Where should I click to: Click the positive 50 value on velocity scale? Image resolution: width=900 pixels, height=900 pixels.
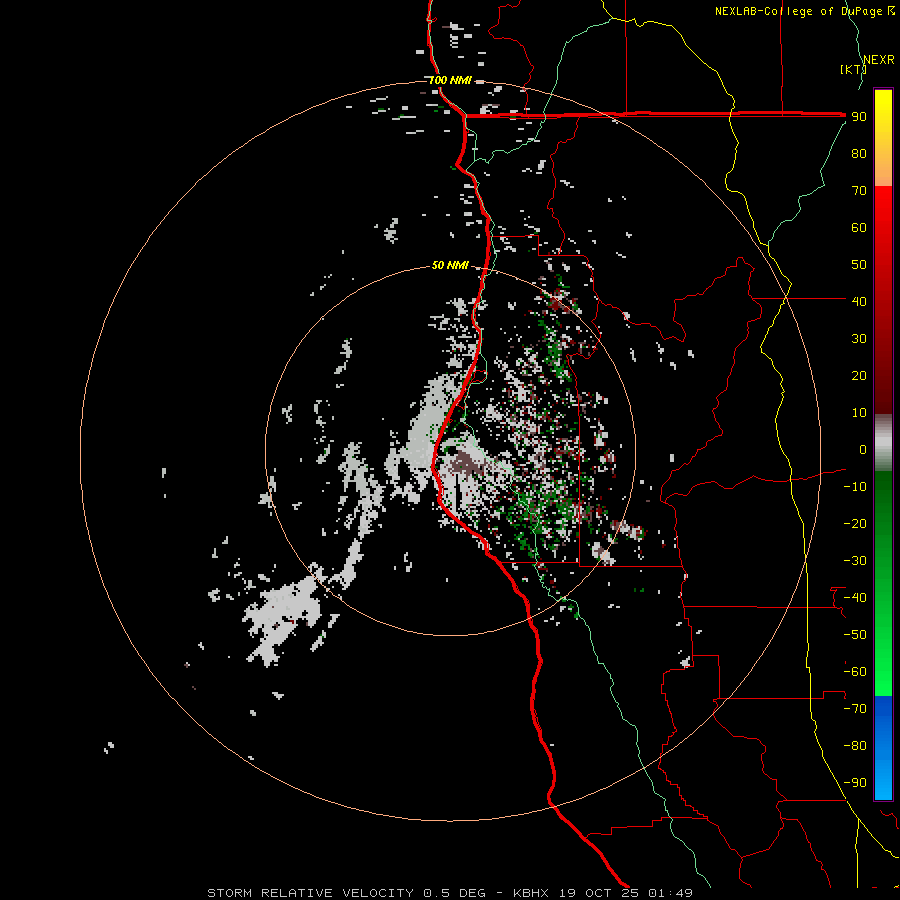click(x=859, y=265)
